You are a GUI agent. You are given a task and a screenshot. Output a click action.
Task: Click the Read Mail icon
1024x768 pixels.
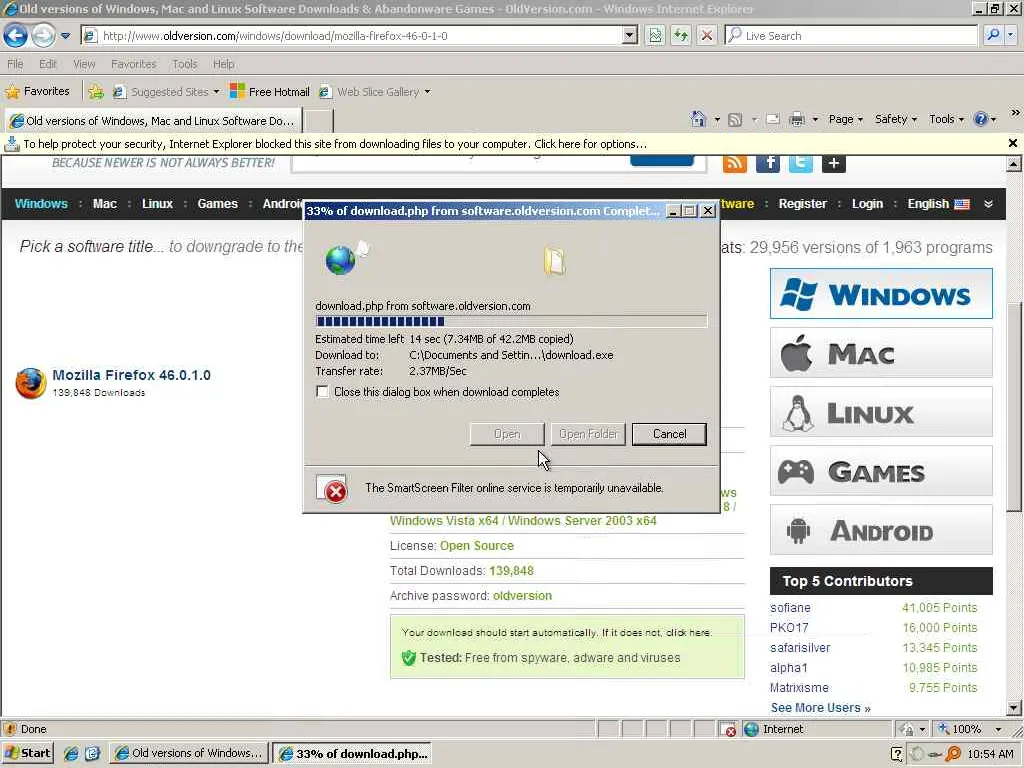[773, 120]
